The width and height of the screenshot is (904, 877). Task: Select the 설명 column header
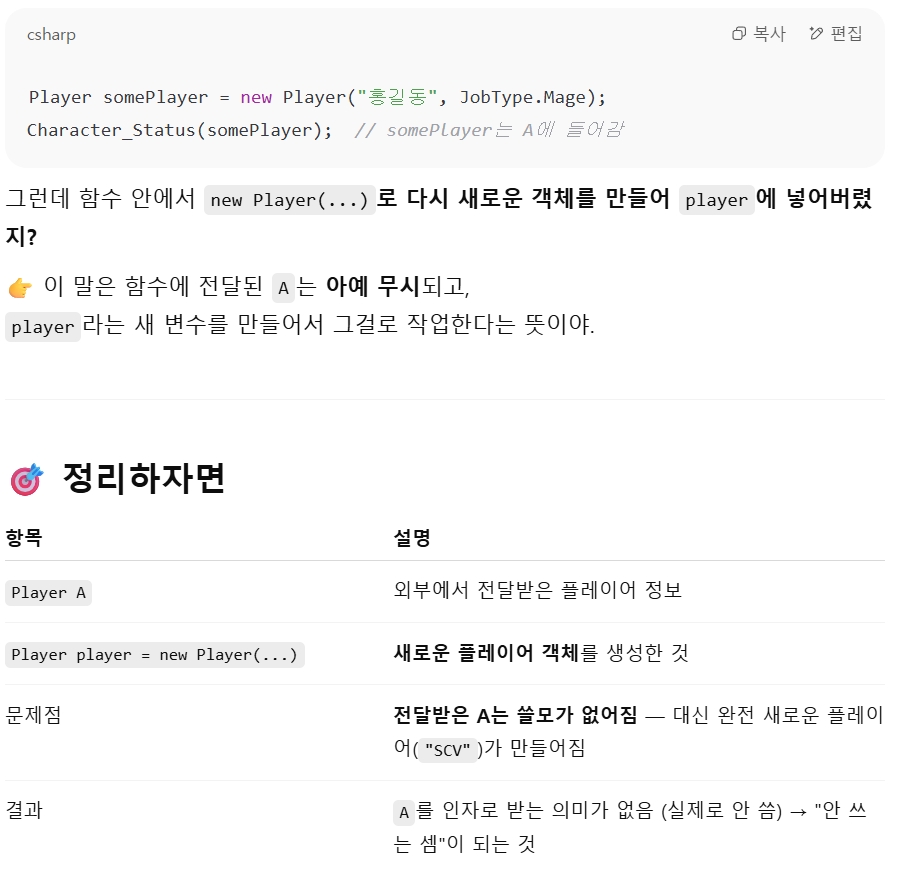(x=412, y=539)
